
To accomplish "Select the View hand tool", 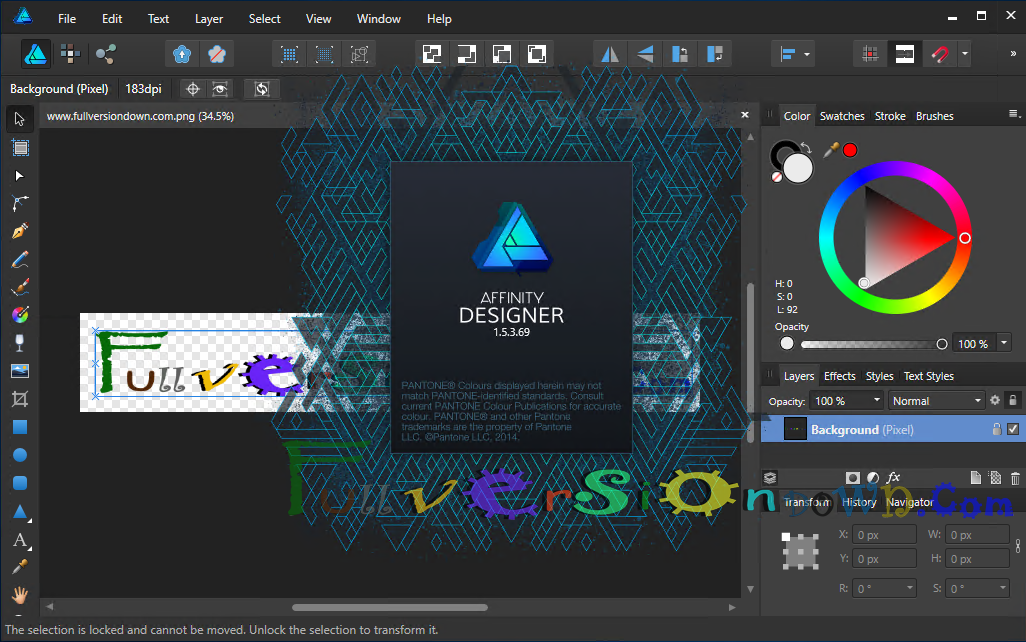I will click(20, 595).
